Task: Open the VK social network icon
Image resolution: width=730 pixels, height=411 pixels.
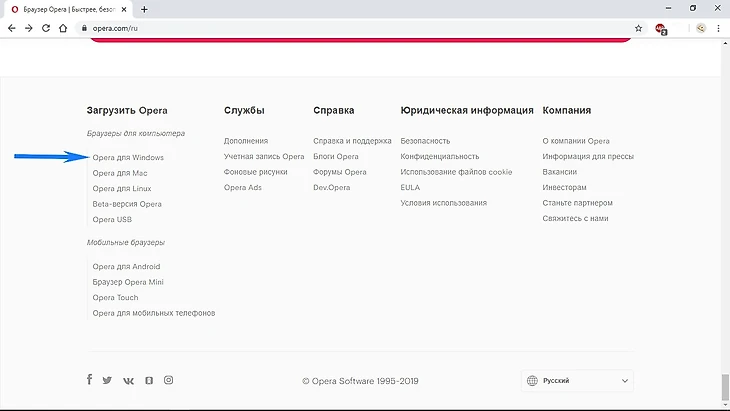Action: (128, 381)
